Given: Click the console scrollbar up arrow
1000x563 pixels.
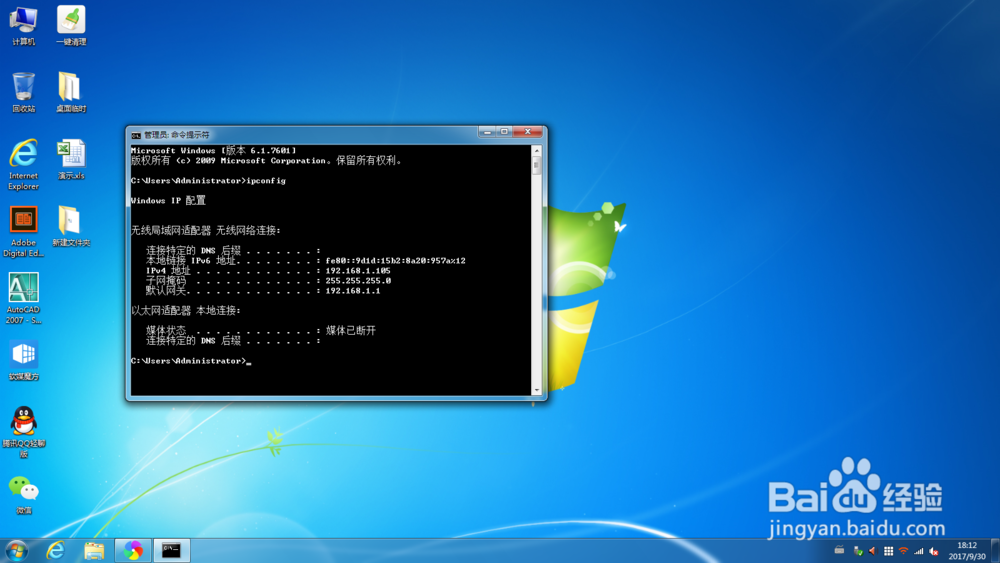Looking at the screenshot, I should coord(536,151).
